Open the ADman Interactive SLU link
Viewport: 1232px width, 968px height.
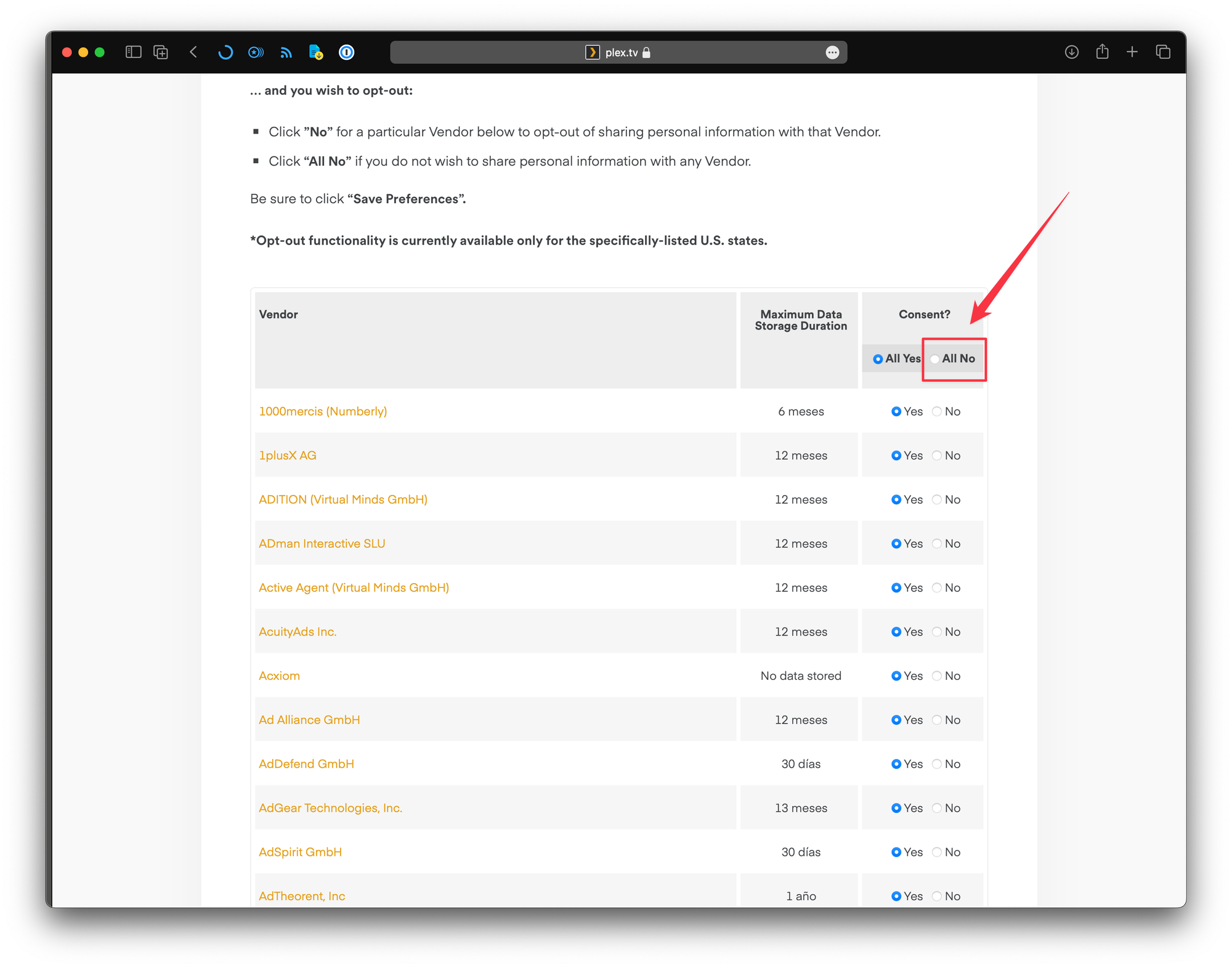pyautogui.click(x=322, y=544)
